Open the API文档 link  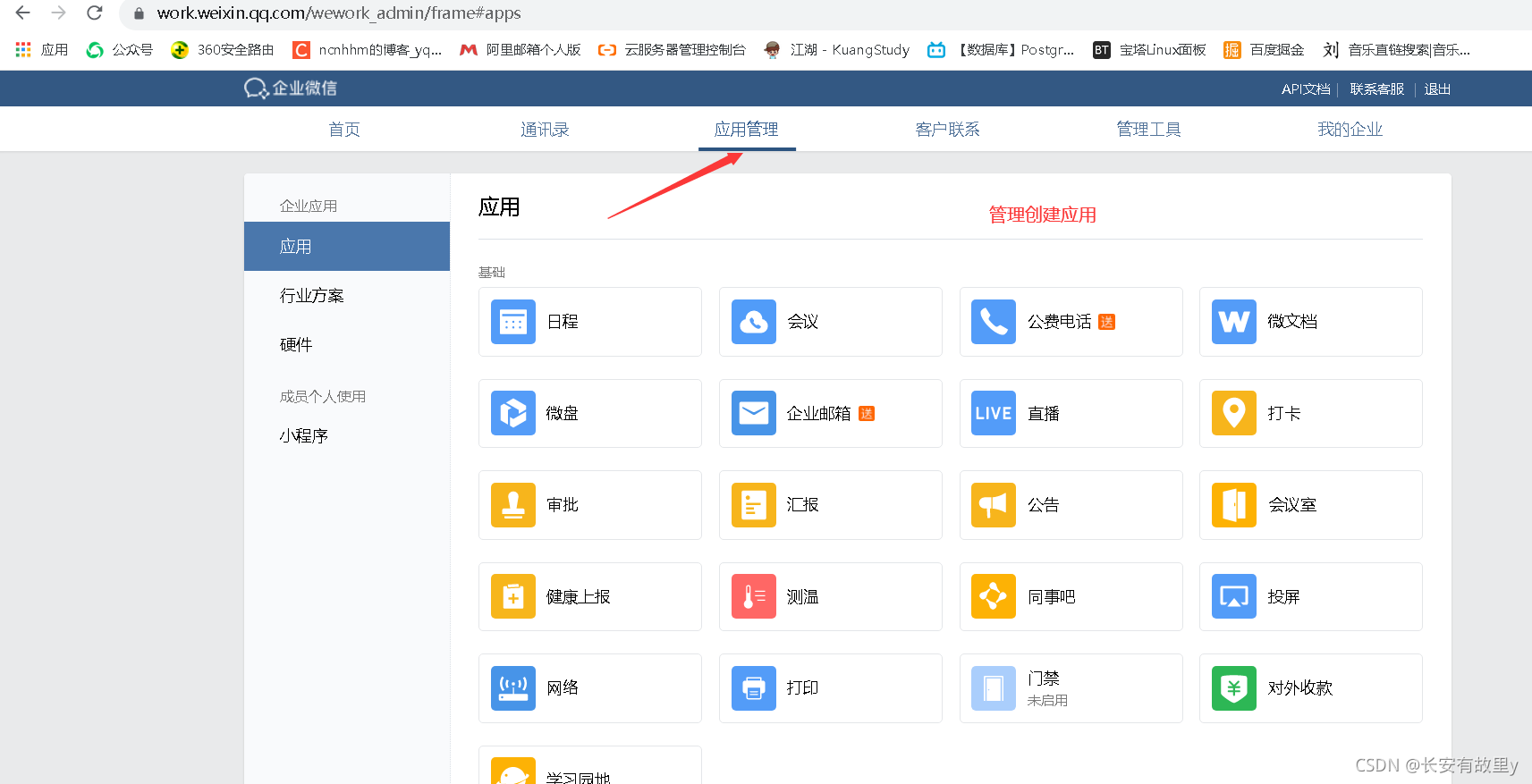(x=1306, y=89)
